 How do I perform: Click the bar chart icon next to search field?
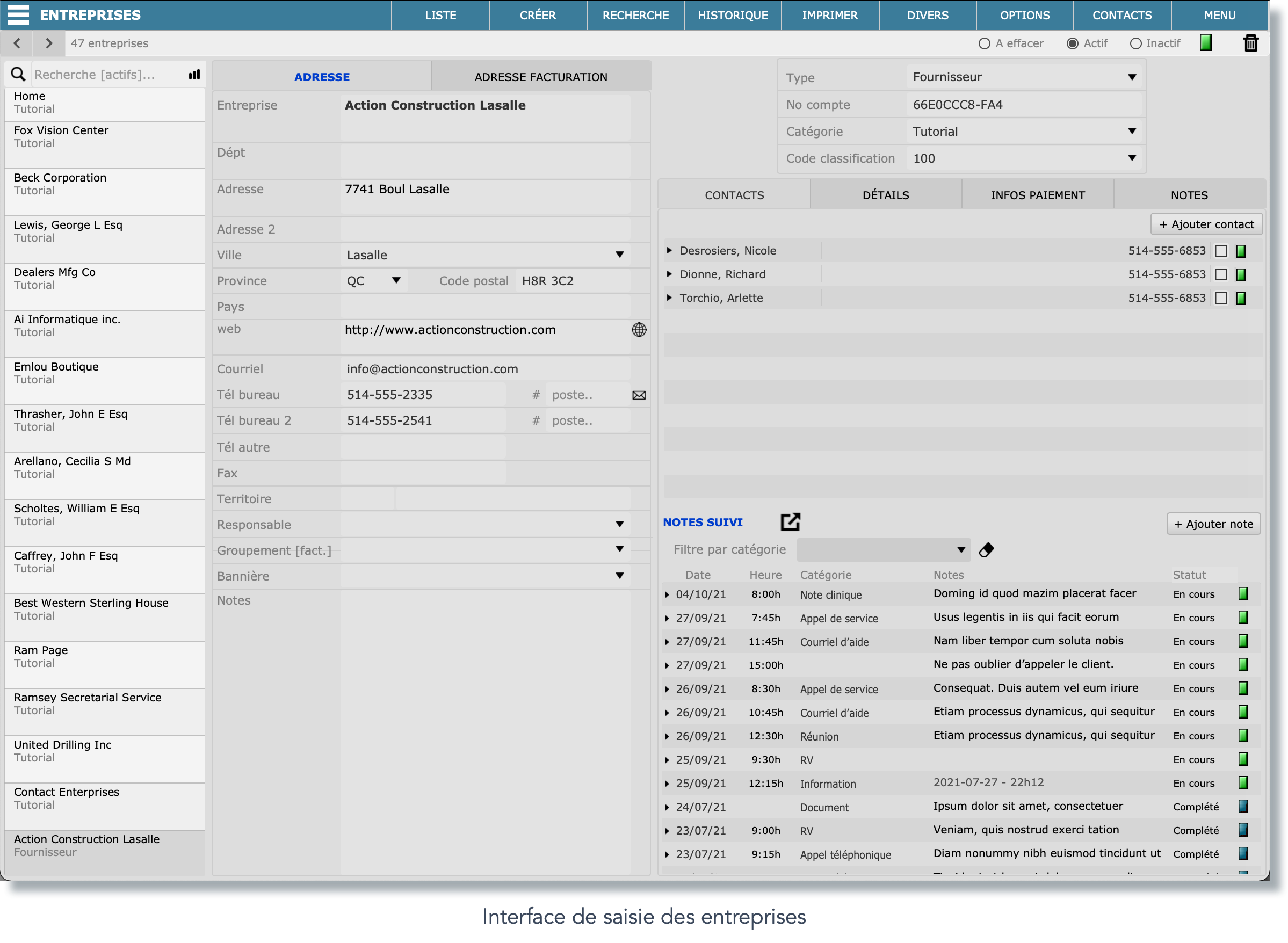pos(194,73)
